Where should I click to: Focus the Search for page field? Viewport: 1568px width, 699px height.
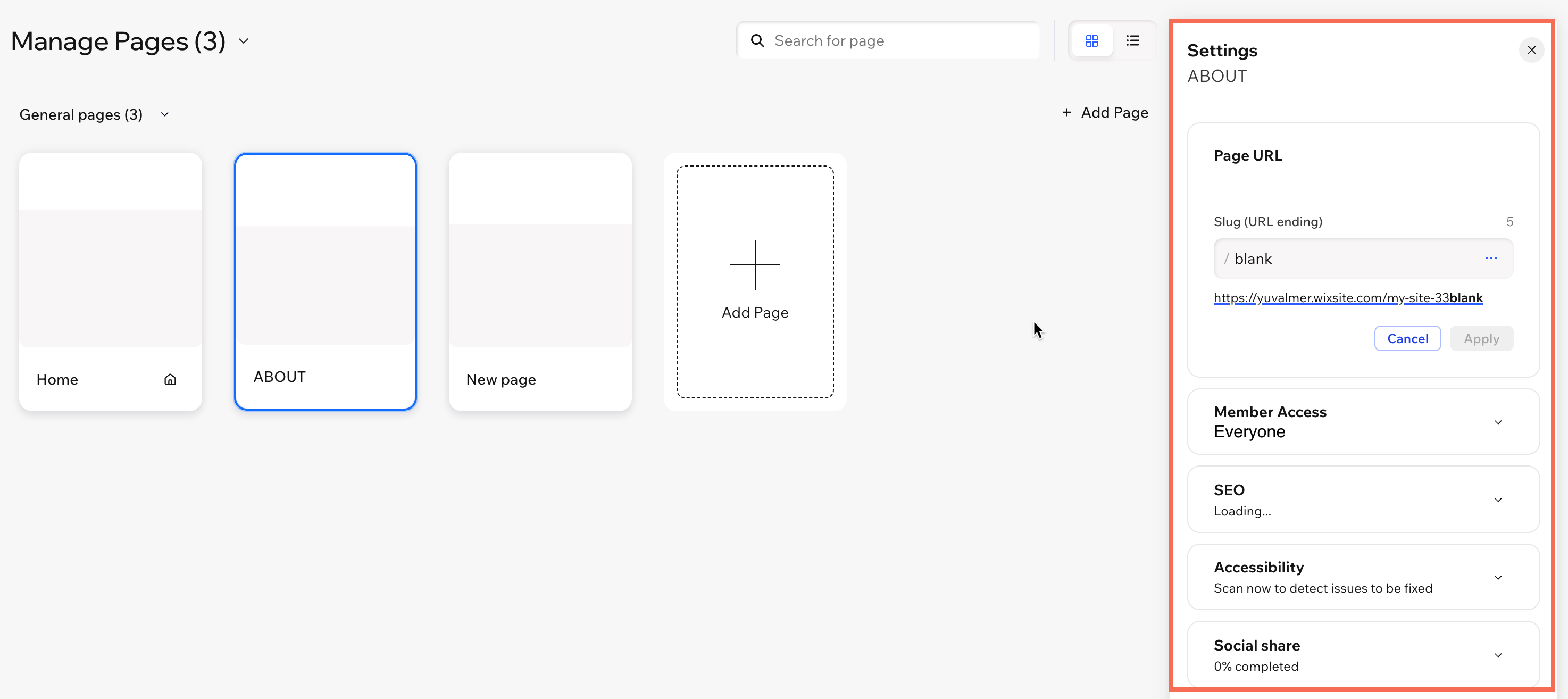901,41
